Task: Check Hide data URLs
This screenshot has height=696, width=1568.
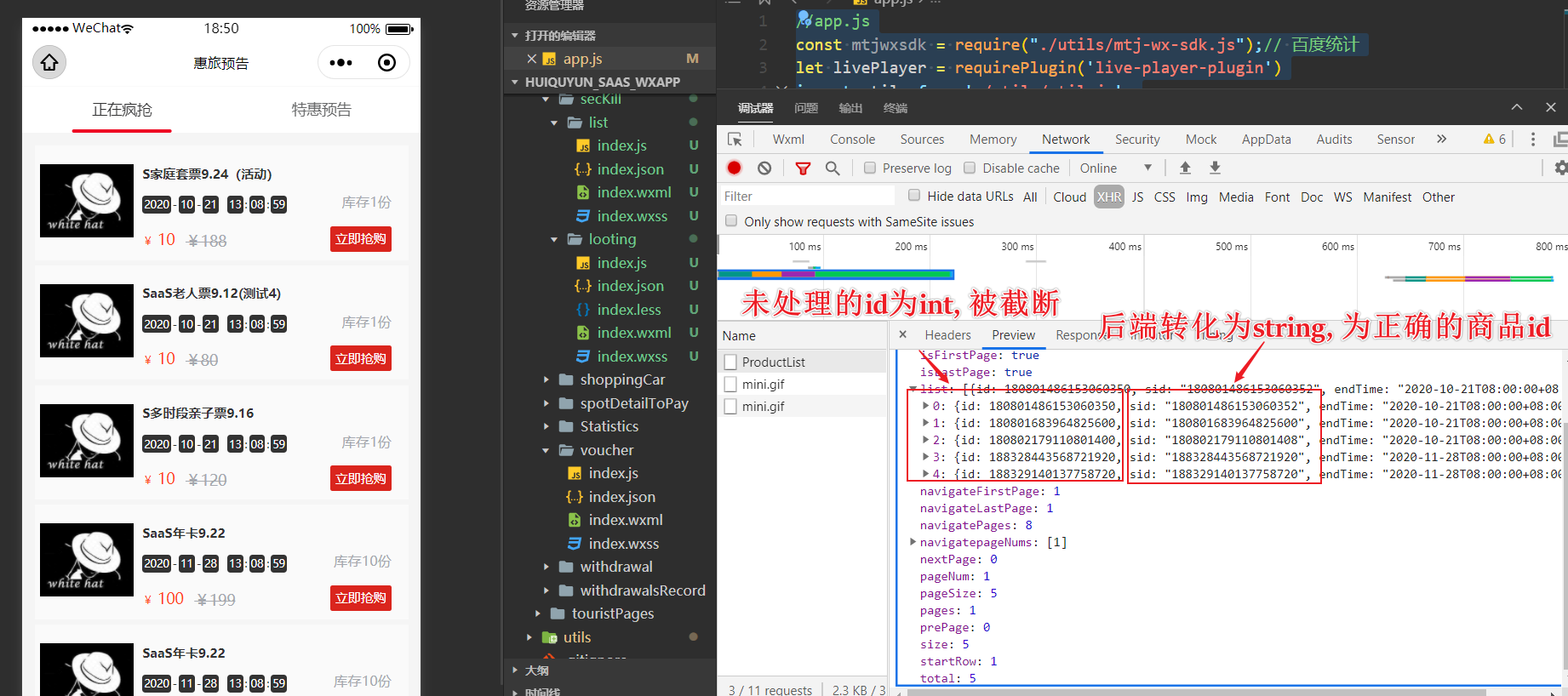Action: 914,195
